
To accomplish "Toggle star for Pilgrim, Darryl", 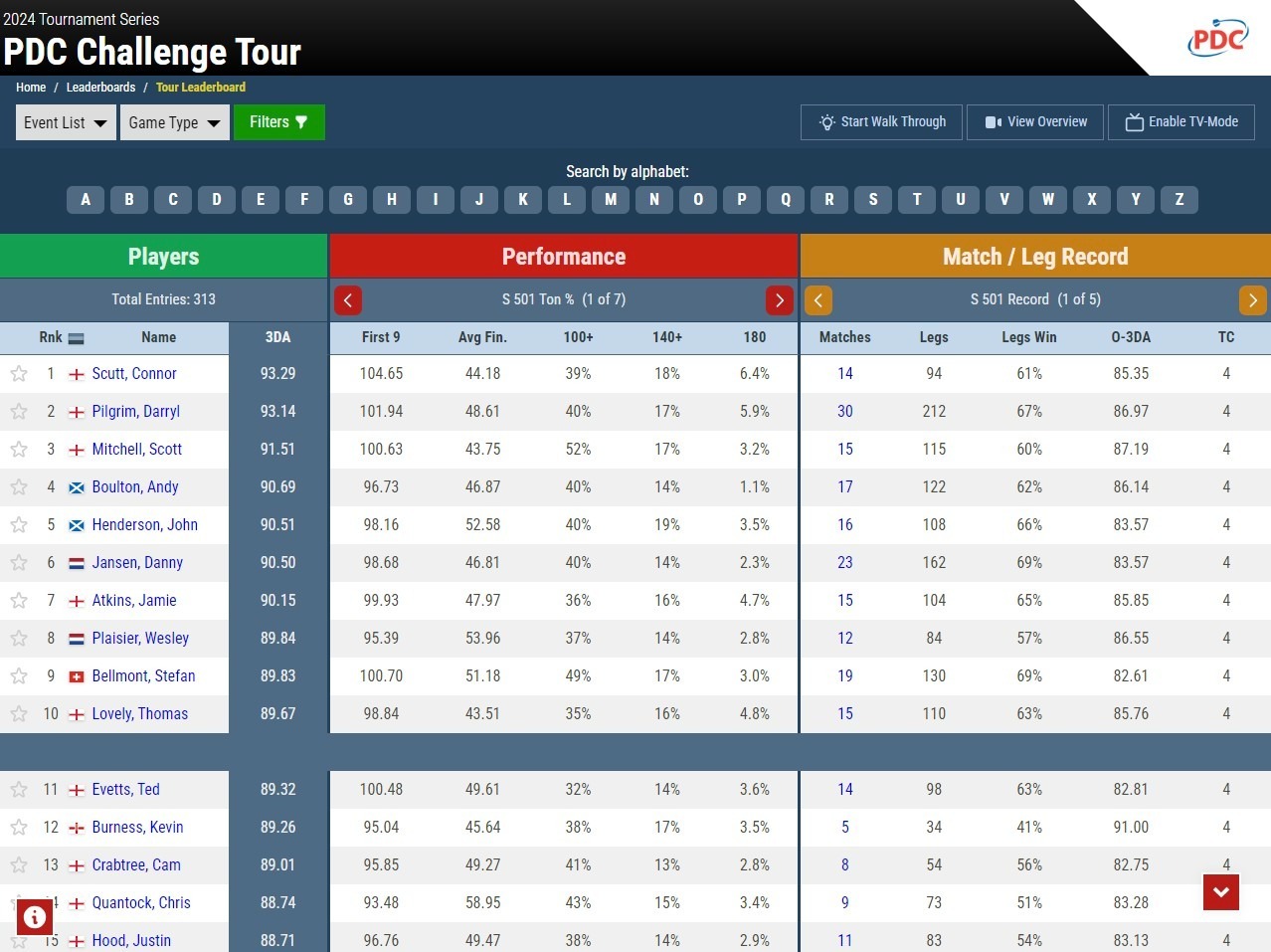I will point(19,412).
